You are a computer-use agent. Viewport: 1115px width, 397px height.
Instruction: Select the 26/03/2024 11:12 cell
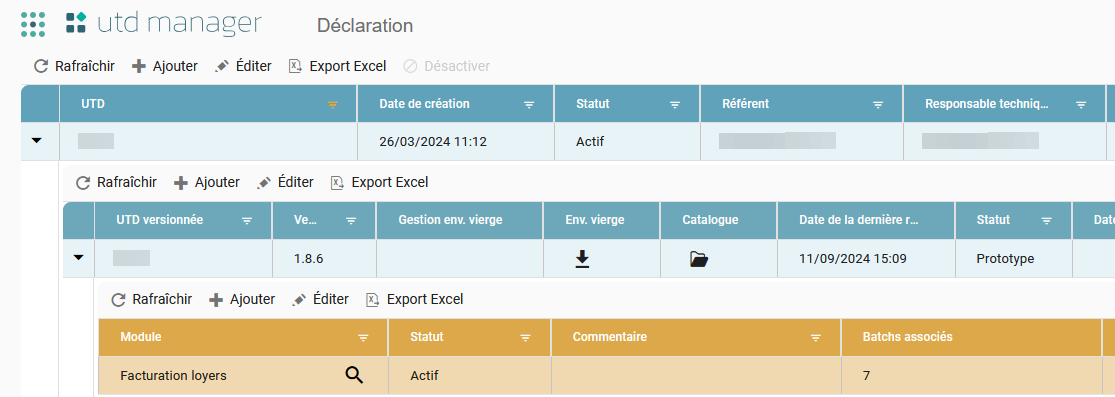(x=455, y=142)
